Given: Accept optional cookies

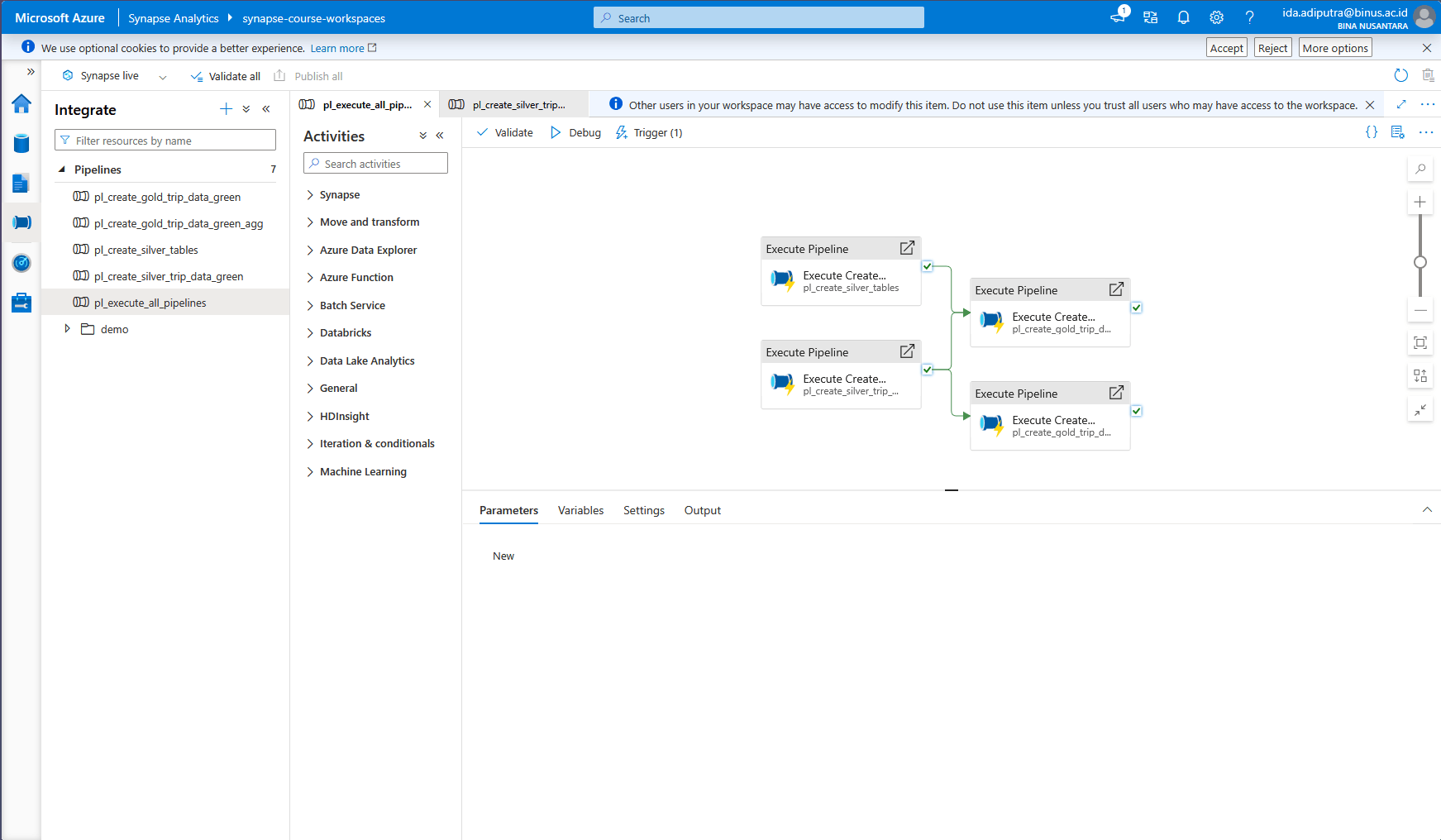Looking at the screenshot, I should click(x=1226, y=48).
